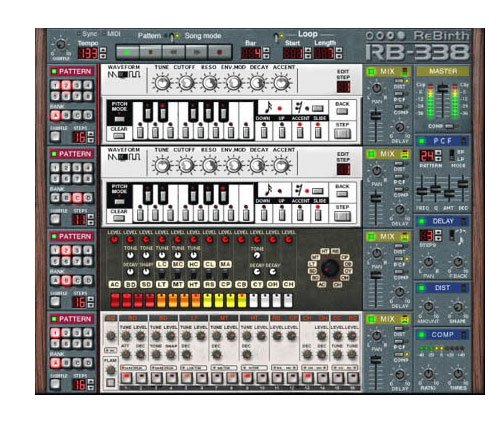Select the CY instrument button on the 808
This screenshot has width=500, height=429.
[x=257, y=284]
